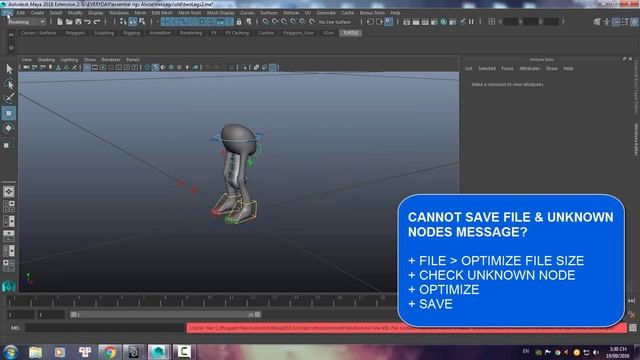The height and width of the screenshot is (360, 640).
Task: Click the Open Scene folder icon
Action: [x=69, y=22]
